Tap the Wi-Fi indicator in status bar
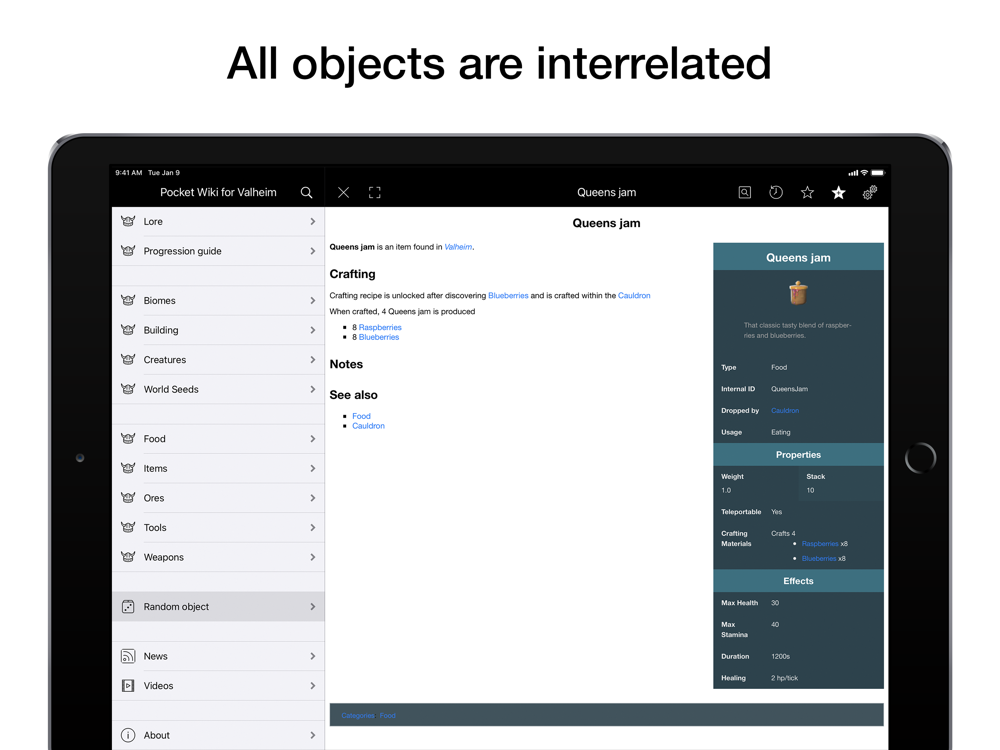This screenshot has height=750, width=1000. [x=864, y=173]
